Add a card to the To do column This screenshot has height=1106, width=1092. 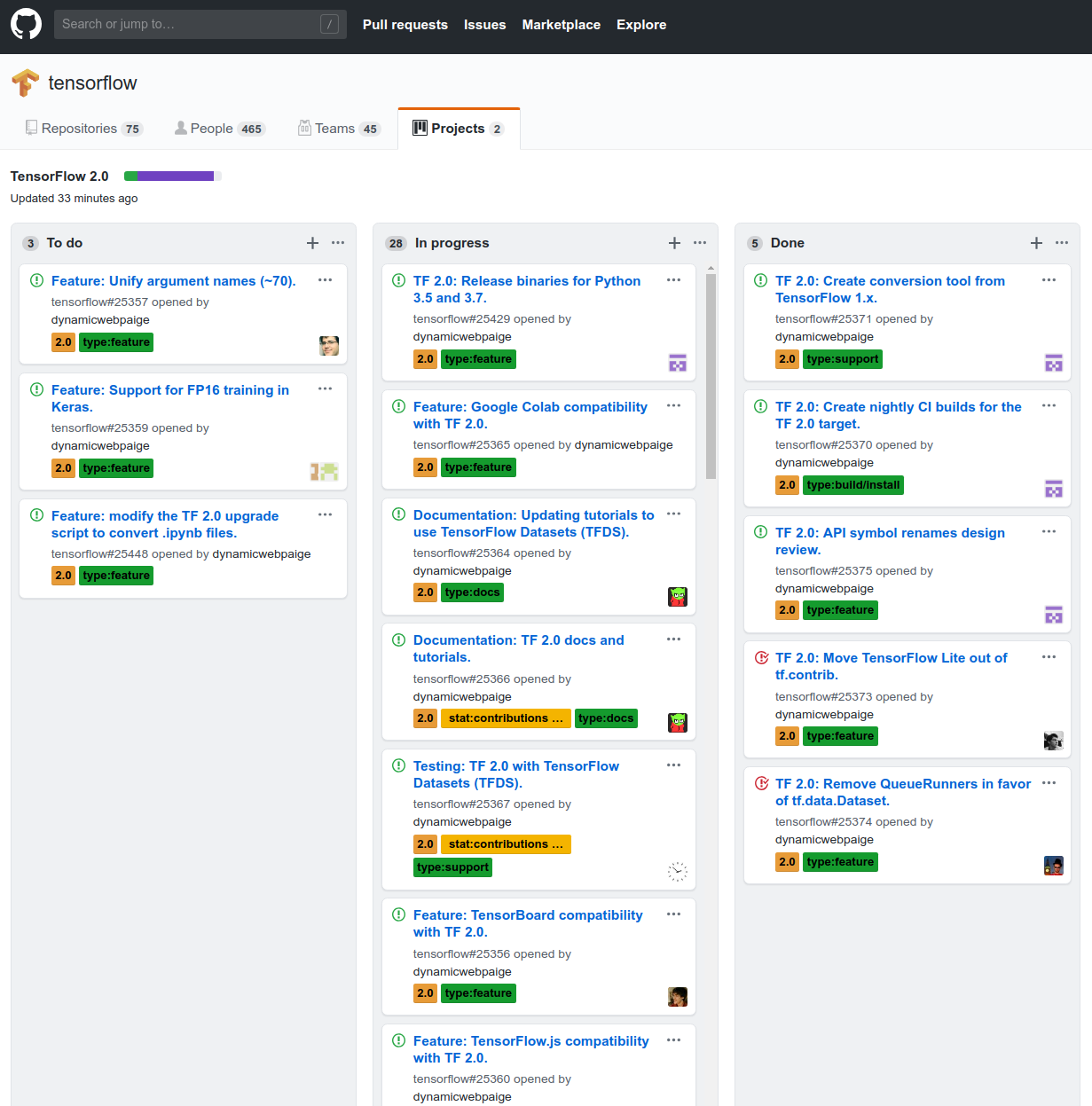[x=312, y=242]
